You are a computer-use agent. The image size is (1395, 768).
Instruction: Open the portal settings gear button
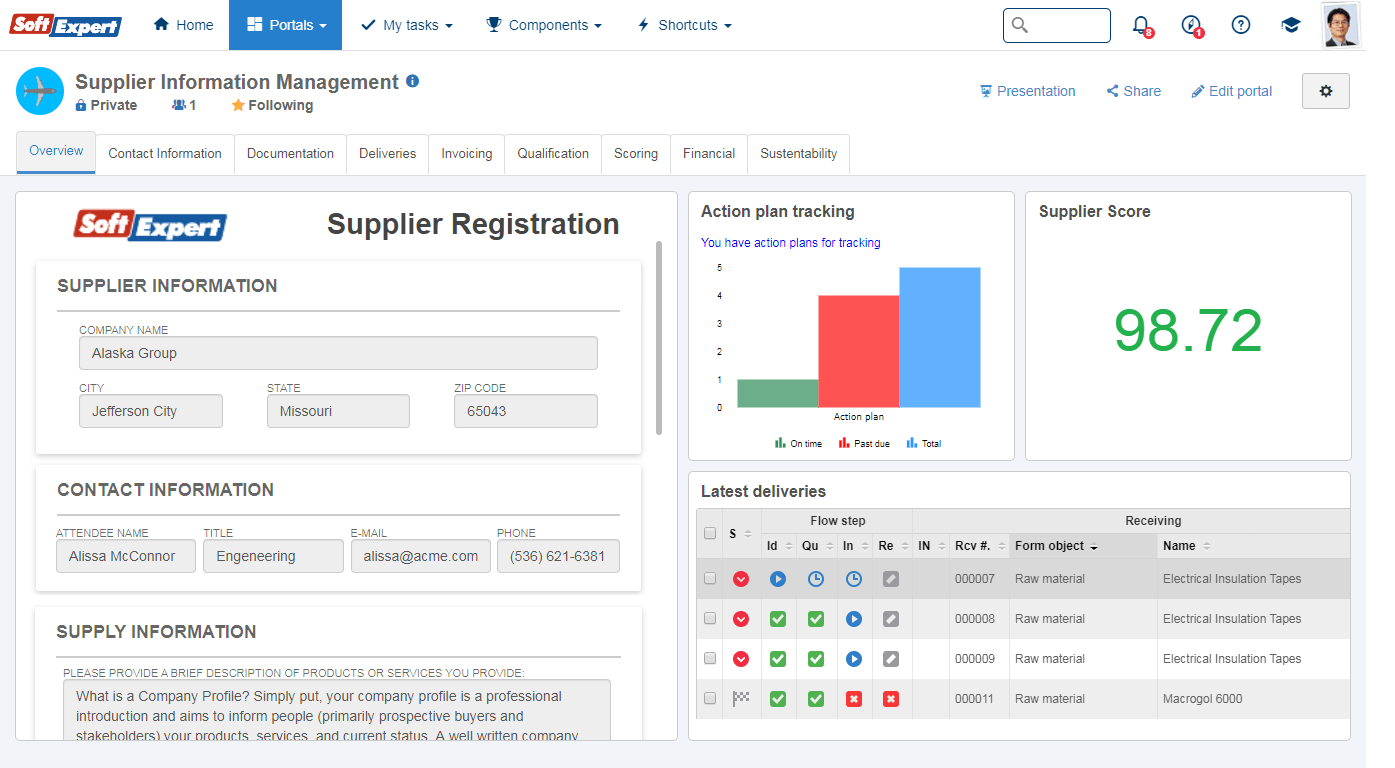tap(1325, 91)
